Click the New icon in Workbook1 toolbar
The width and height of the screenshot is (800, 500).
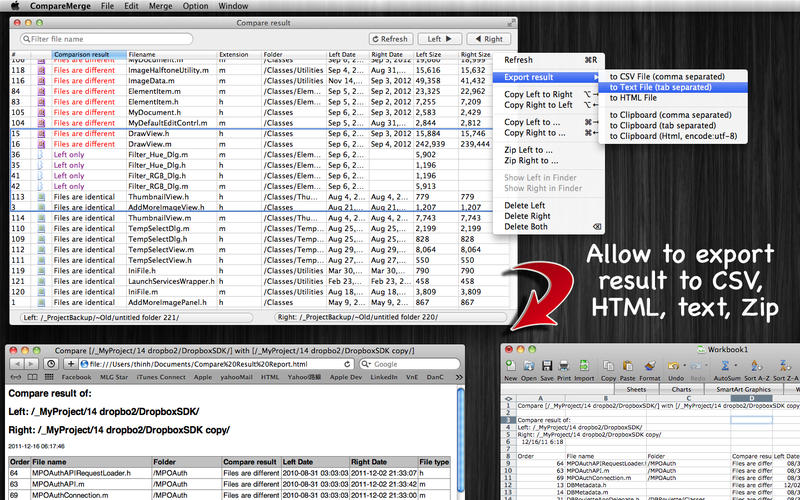(510, 365)
